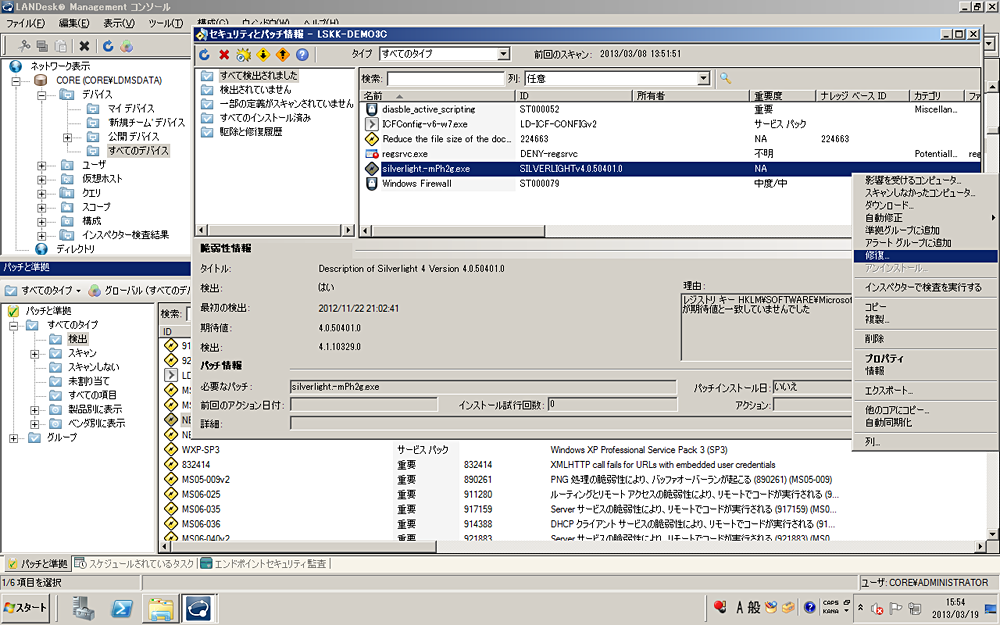
Task: Click the red X icon in patch window toolbar
Action: [224, 55]
